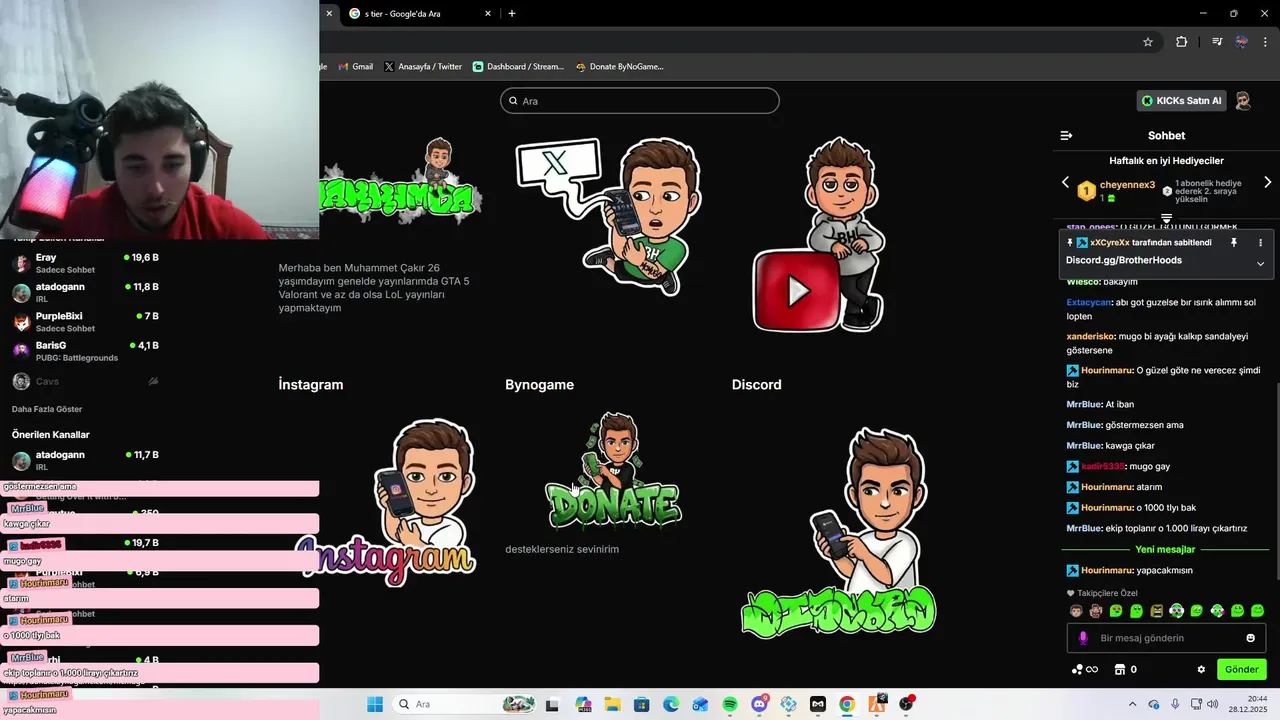Collapse chat with the Sohbet panel icon
Screen dimensions: 1280x720
click(1066, 135)
